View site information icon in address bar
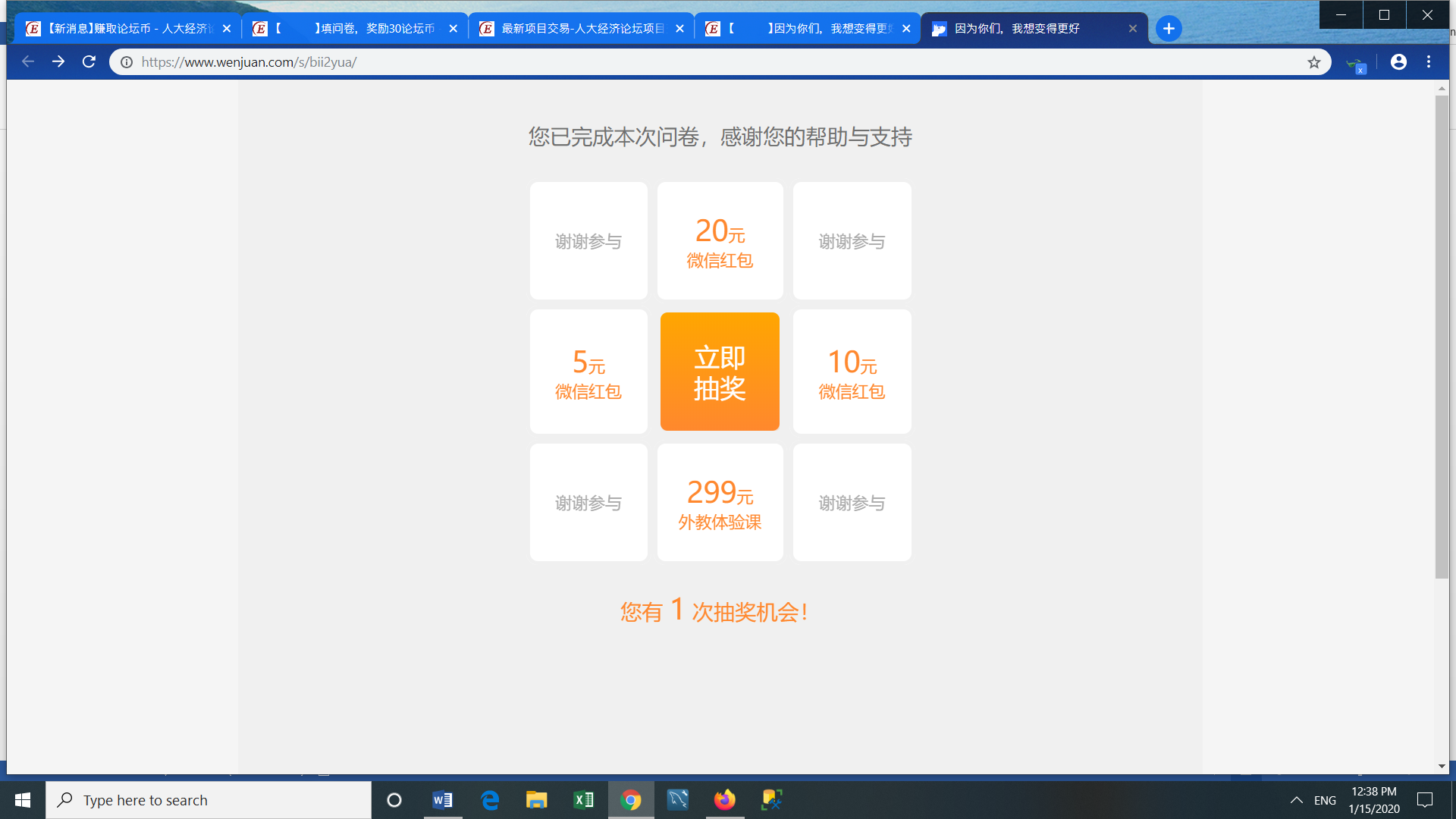Screen dimensions: 1456x819 [x=127, y=62]
